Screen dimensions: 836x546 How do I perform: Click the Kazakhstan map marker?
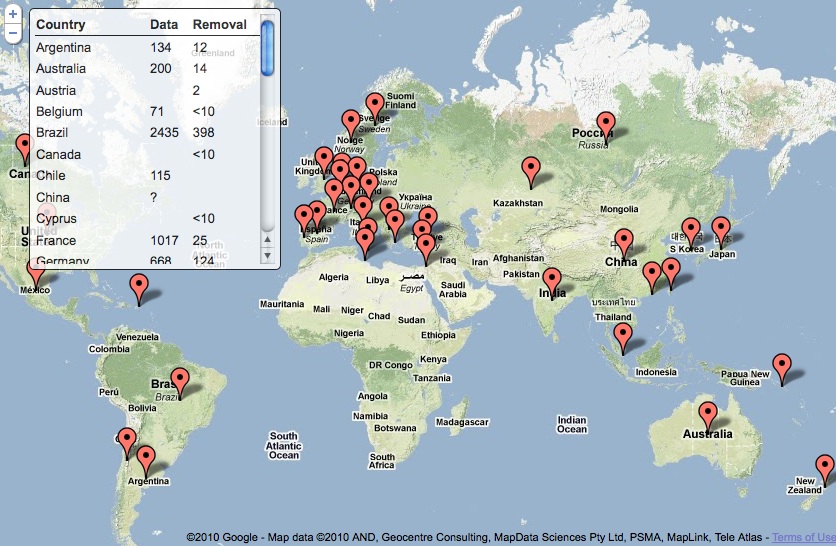click(x=531, y=170)
